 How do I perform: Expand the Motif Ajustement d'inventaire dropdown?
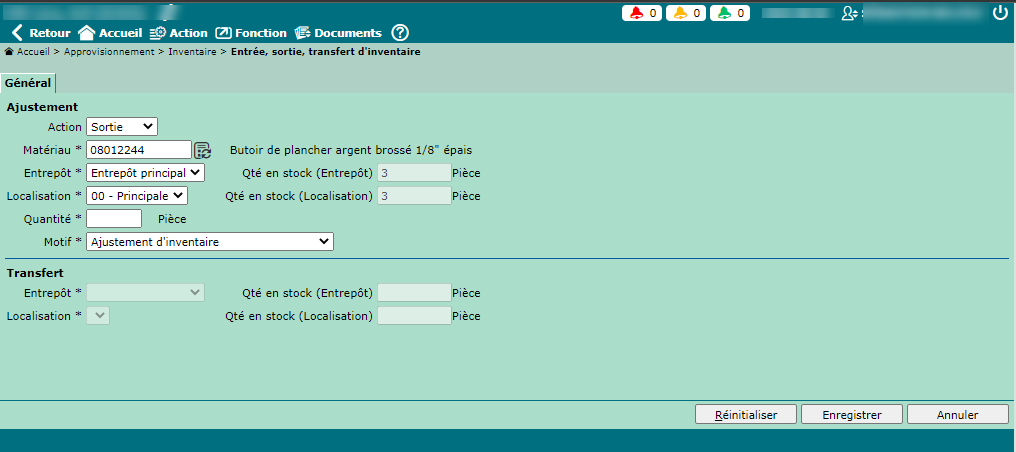210,241
